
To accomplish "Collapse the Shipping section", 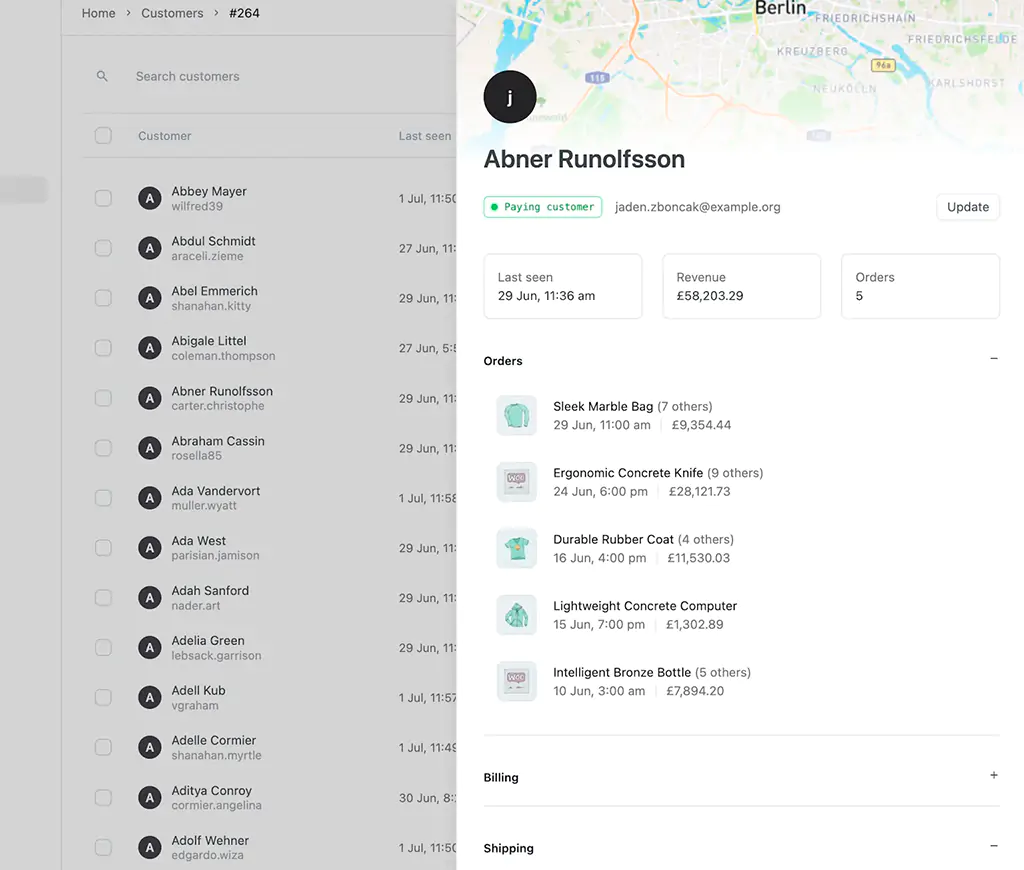I will (993, 846).
